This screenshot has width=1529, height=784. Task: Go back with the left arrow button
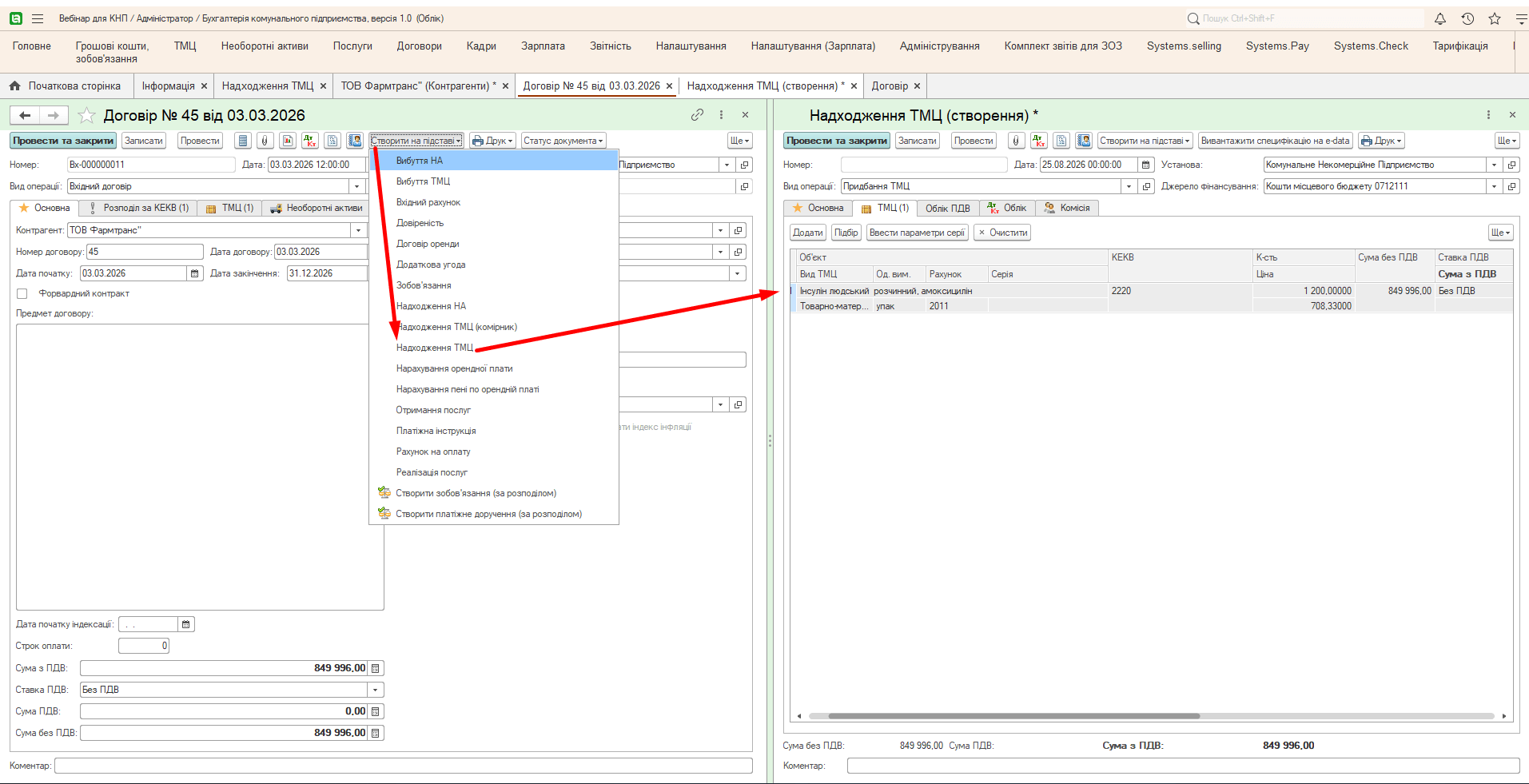coord(25,116)
